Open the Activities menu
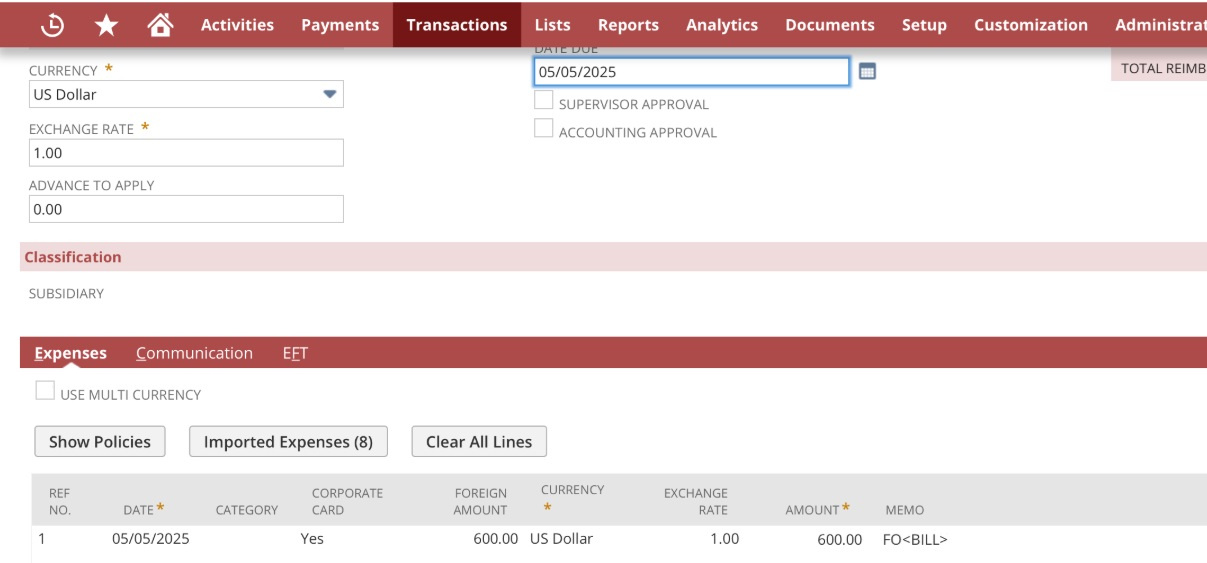Image resolution: width=1207 pixels, height=563 pixels. 237,25
